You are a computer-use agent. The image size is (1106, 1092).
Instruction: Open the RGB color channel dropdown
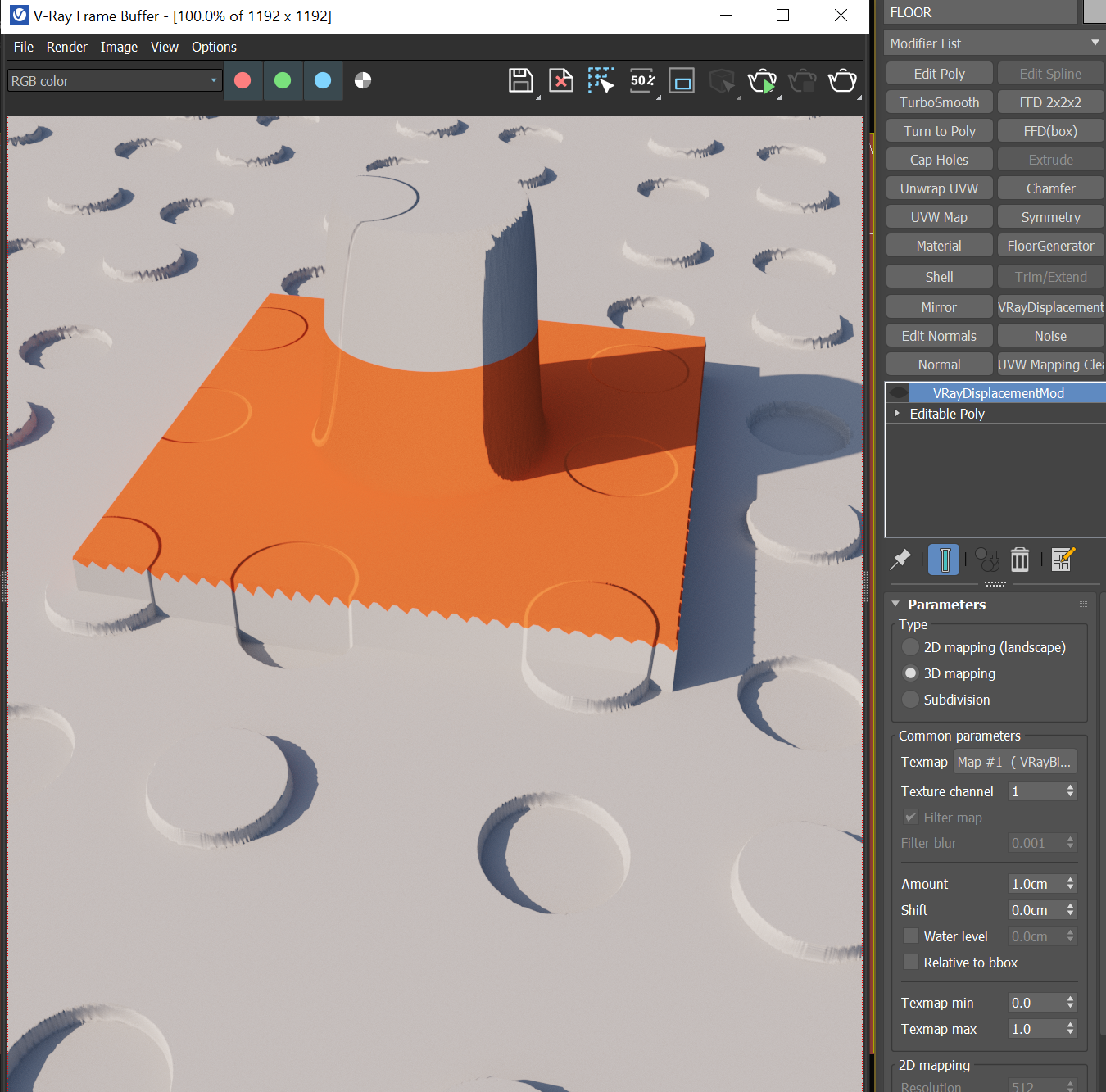[x=115, y=80]
